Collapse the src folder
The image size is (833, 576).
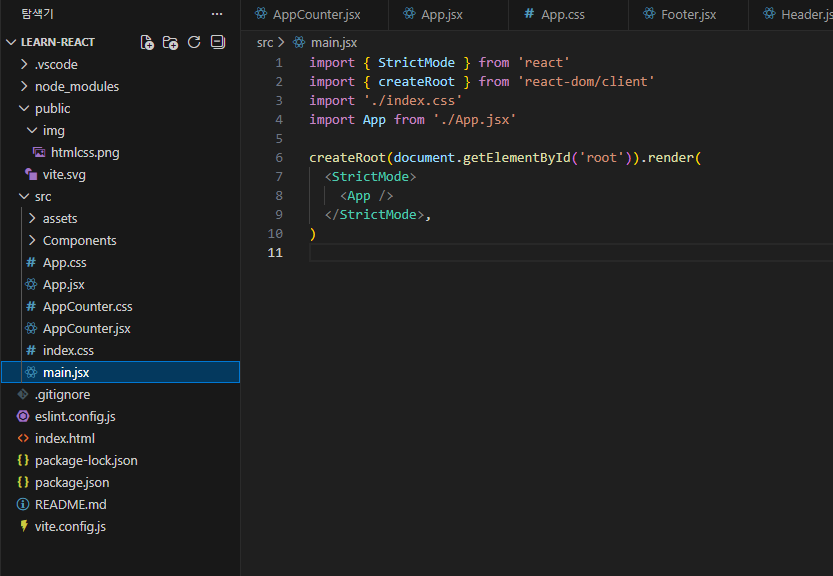tap(43, 196)
